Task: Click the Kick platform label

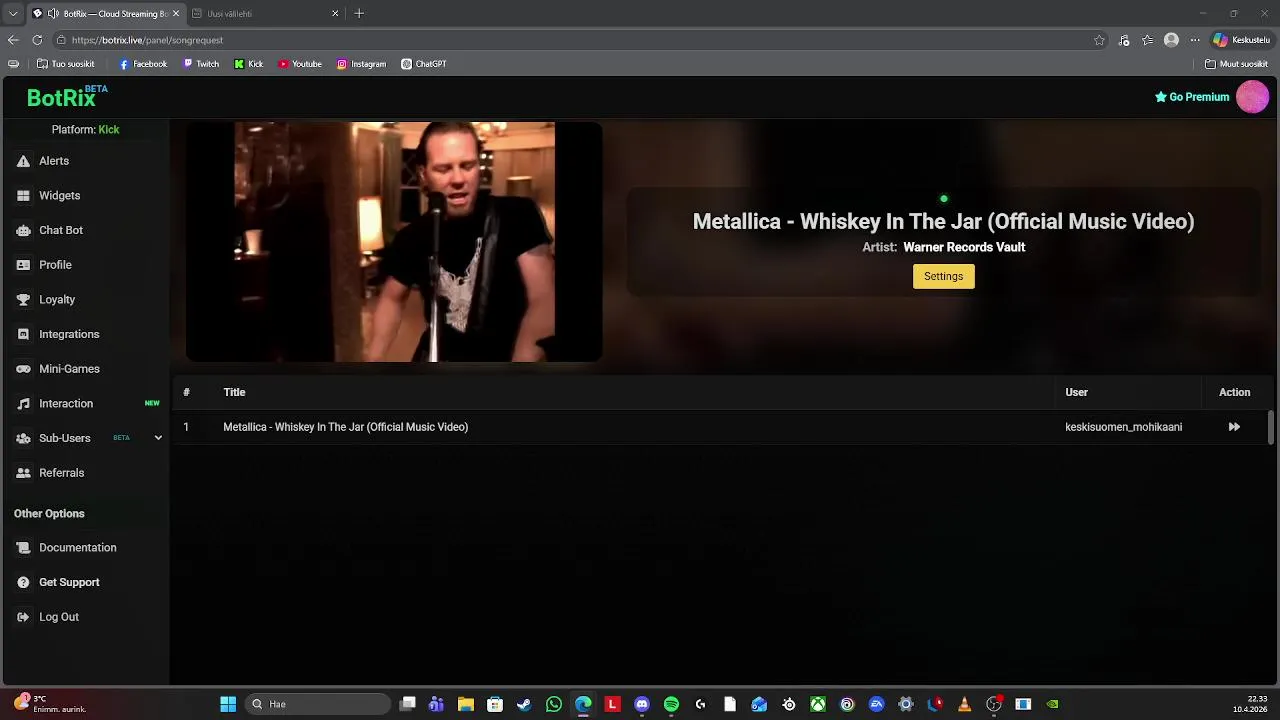Action: [x=108, y=130]
